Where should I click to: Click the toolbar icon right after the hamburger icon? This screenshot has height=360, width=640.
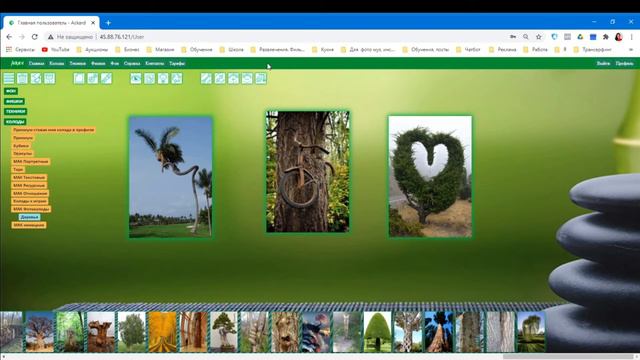(22, 78)
